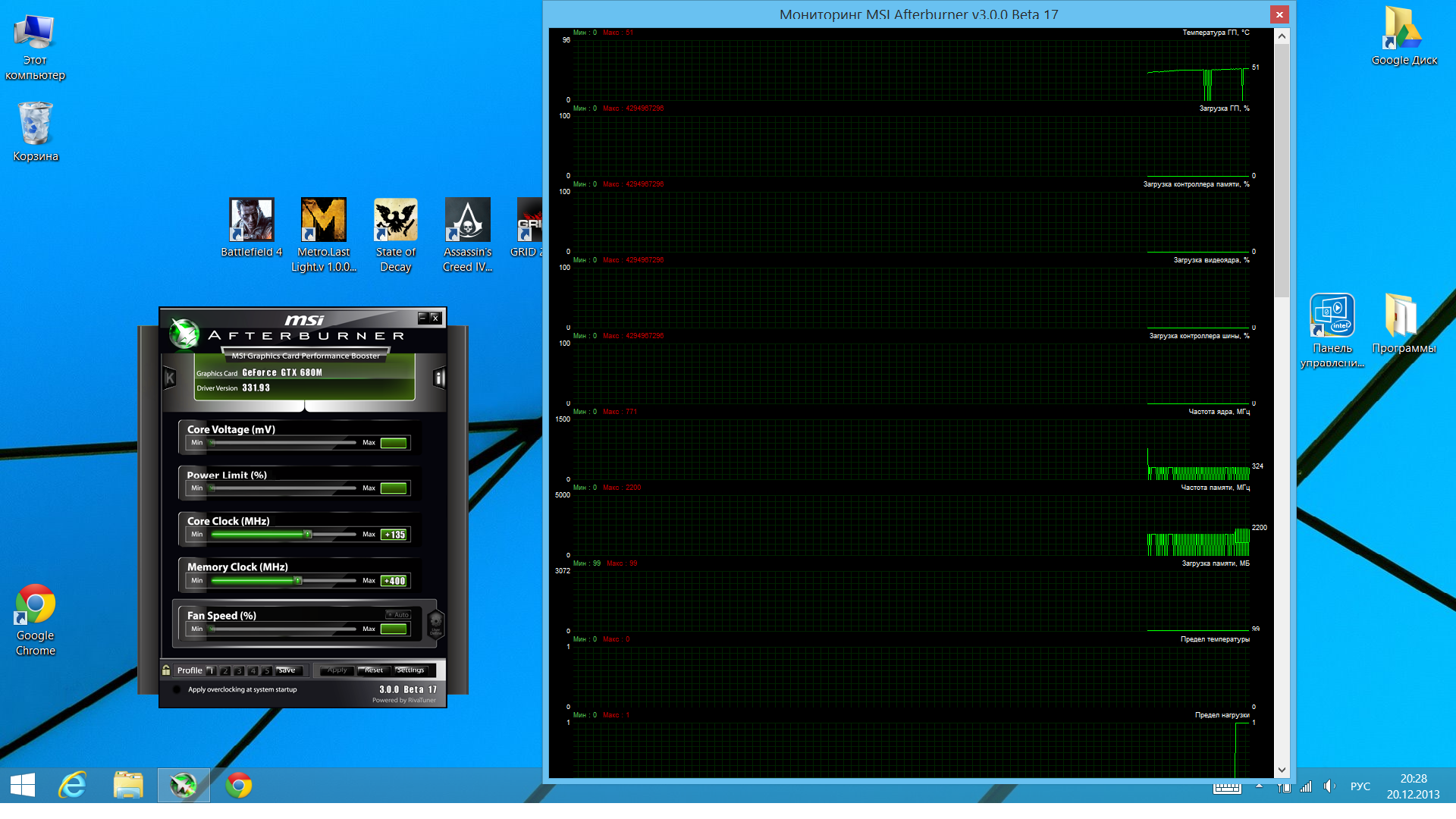The height and width of the screenshot is (819, 1456).
Task: Close the Afterburner monitoring window
Action: (1279, 14)
